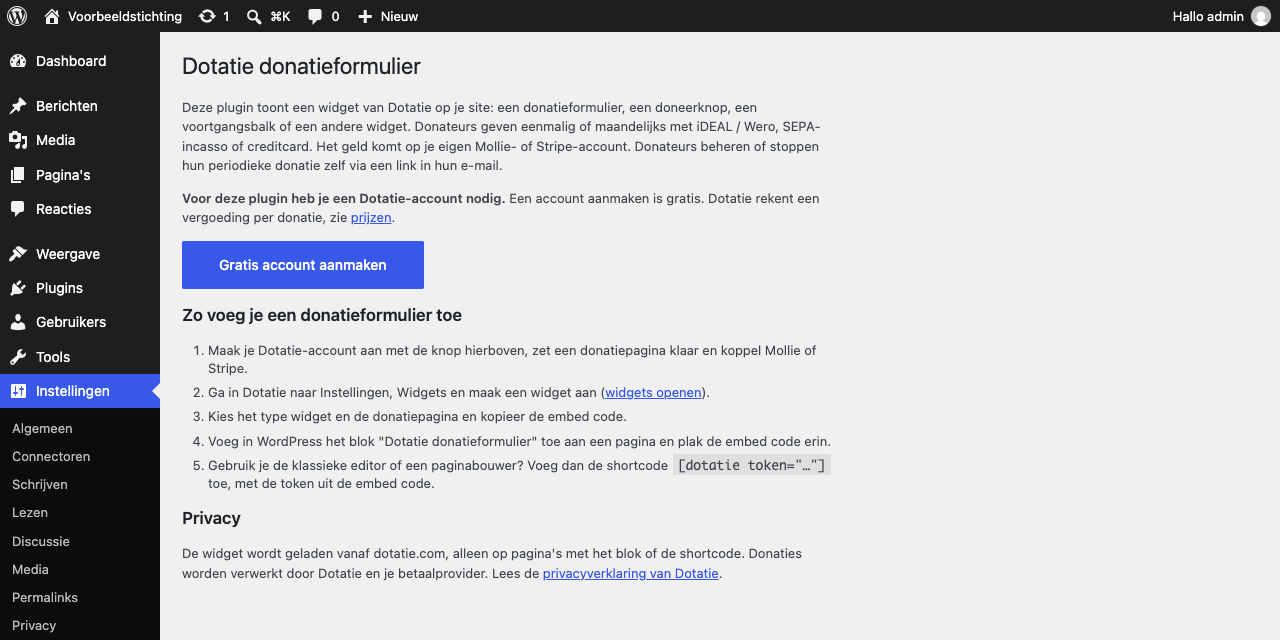Click the comments bubble icon in admin bar

315,16
